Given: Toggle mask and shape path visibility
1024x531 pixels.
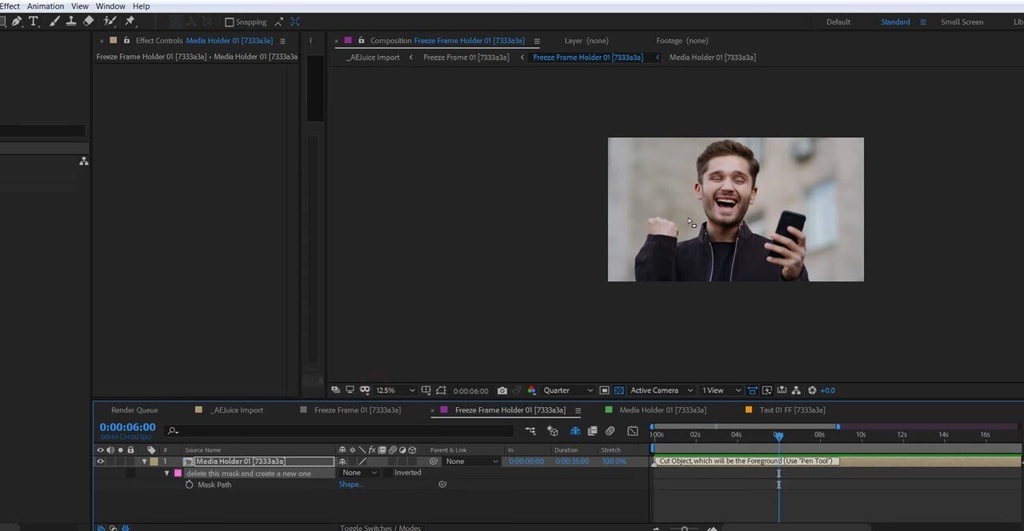Looking at the screenshot, I should (365, 390).
